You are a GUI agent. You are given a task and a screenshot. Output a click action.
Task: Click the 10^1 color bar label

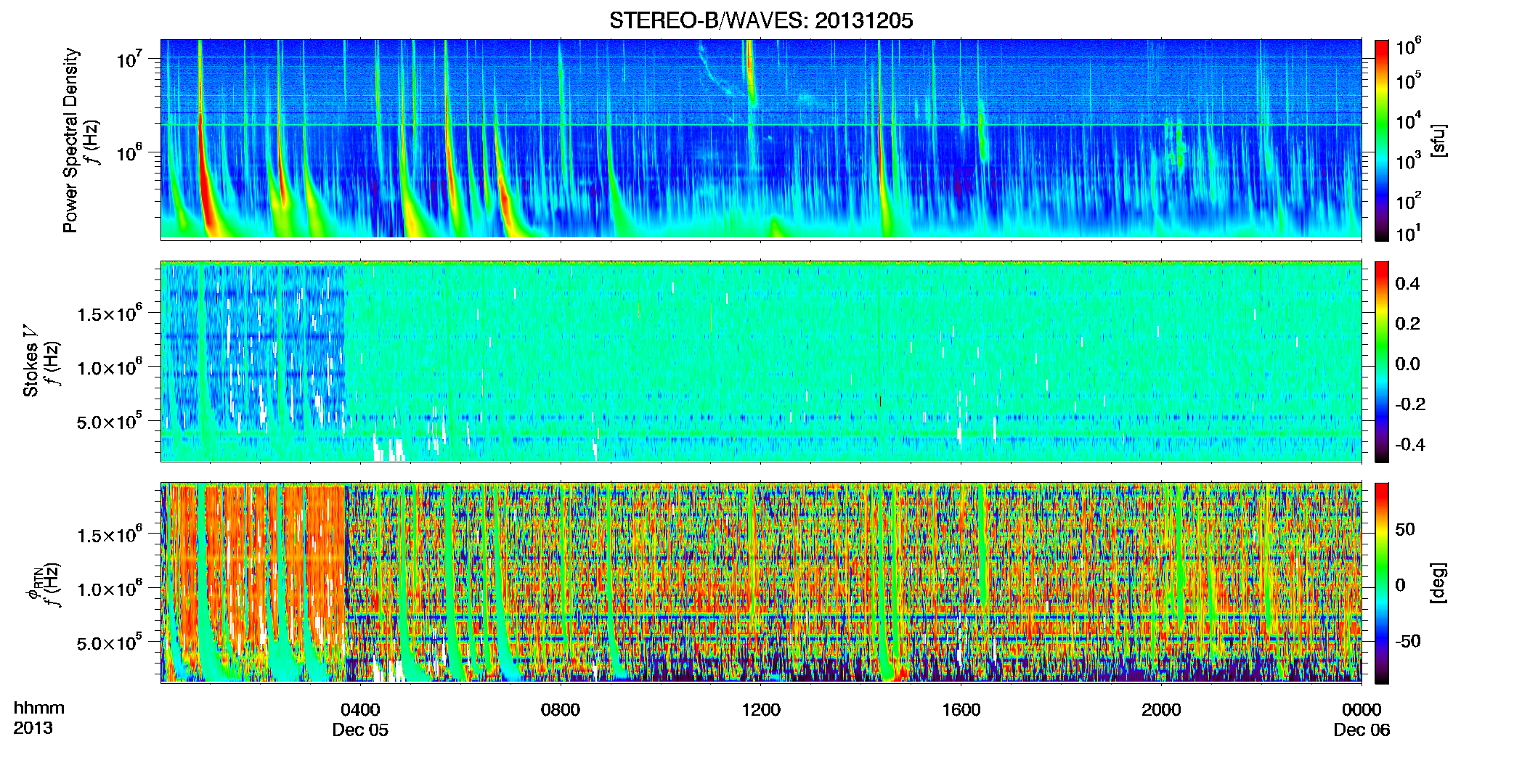coord(1409,234)
